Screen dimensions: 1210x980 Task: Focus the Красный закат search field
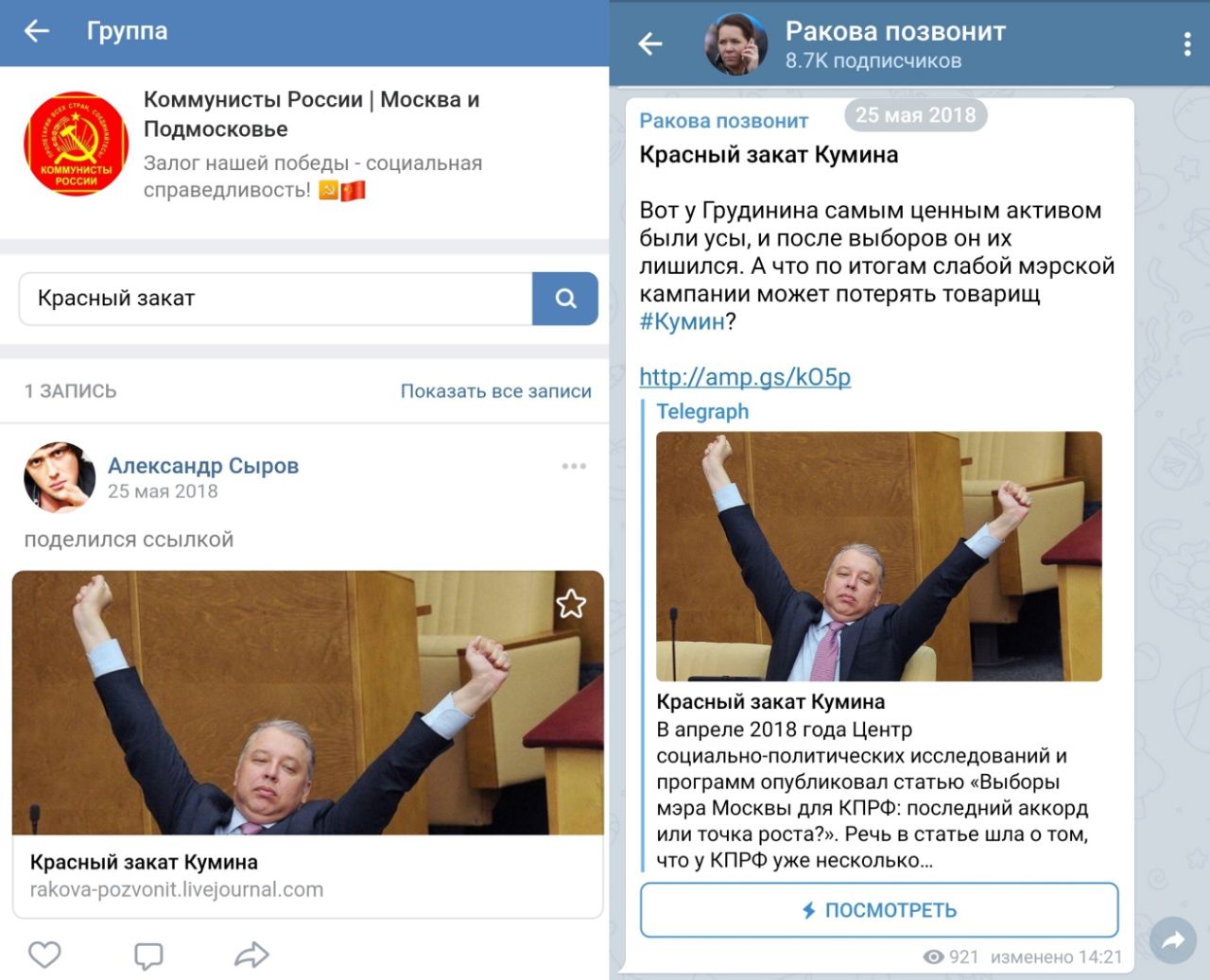[x=276, y=299]
